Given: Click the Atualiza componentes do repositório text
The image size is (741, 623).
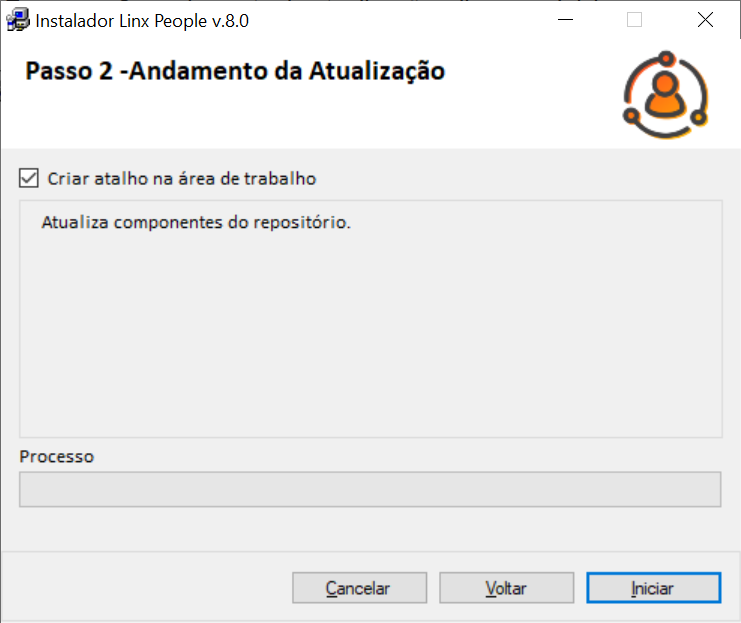Looking at the screenshot, I should (196, 222).
